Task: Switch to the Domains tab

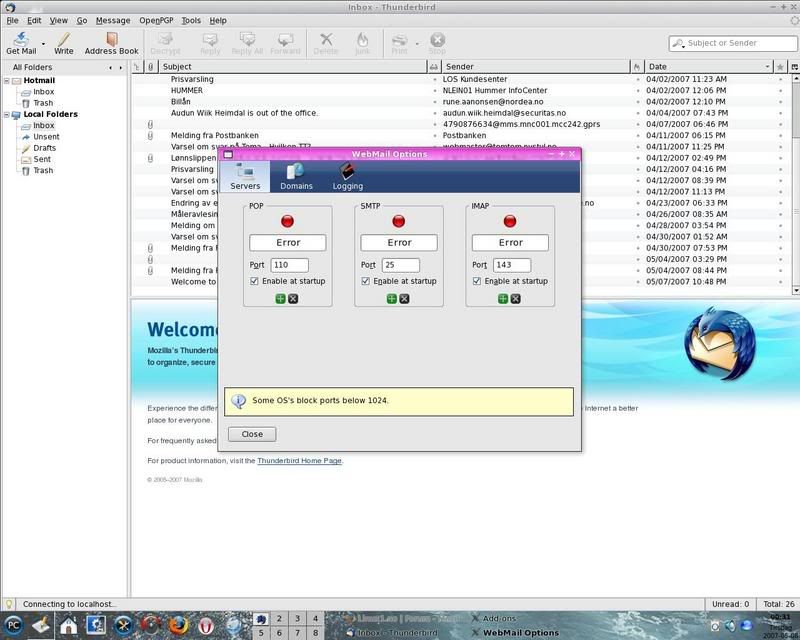Action: 296,176
